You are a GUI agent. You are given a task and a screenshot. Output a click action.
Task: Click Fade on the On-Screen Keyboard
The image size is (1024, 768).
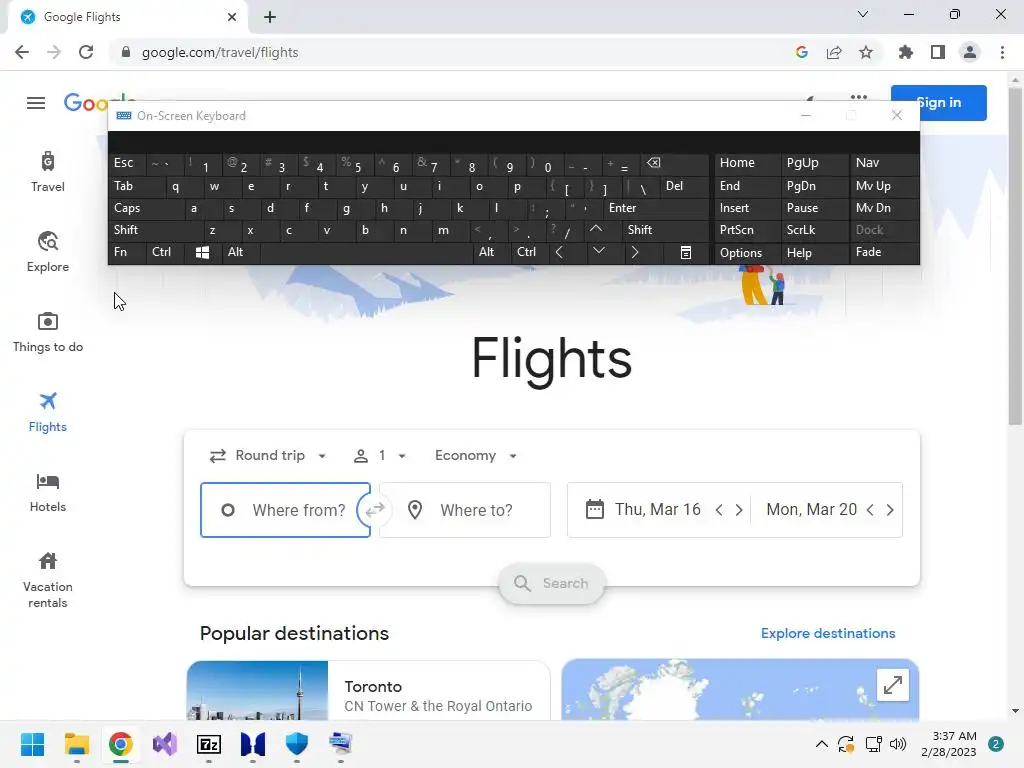pos(884,252)
